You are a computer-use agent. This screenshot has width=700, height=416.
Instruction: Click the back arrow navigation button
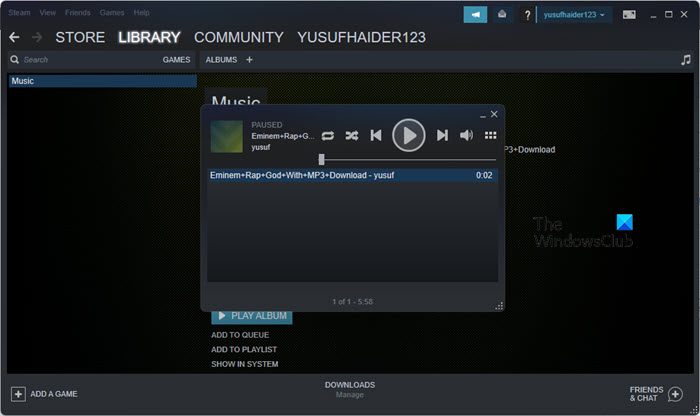click(x=14, y=37)
